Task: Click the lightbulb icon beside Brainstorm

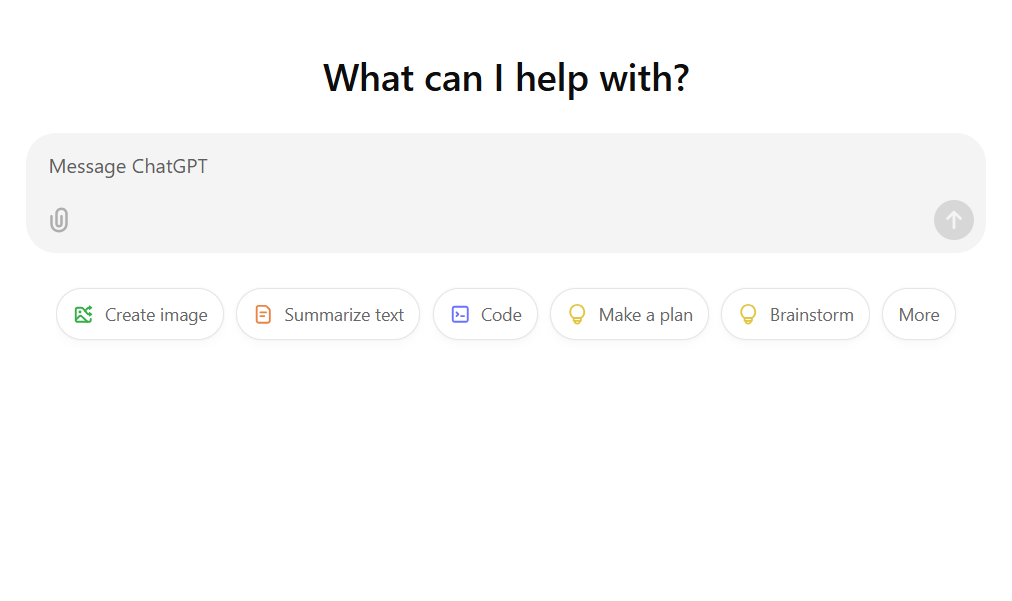Action: coord(748,315)
